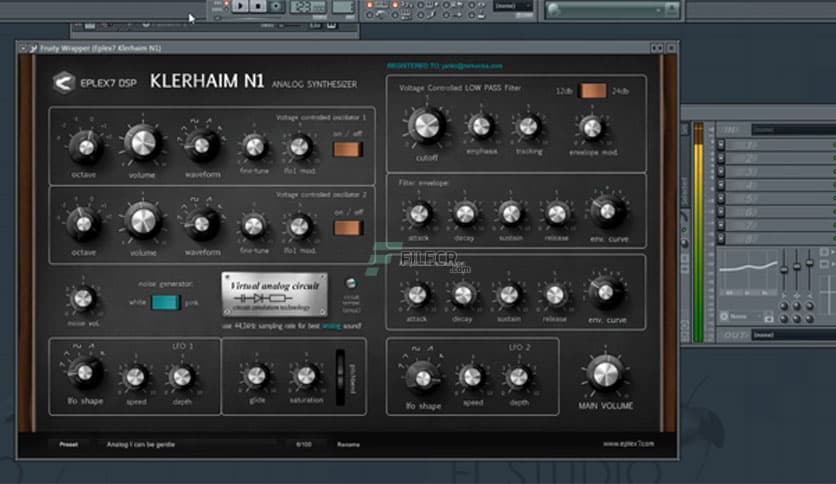Open the Fruity Wrapper title bar menu arrow

click(x=23, y=49)
